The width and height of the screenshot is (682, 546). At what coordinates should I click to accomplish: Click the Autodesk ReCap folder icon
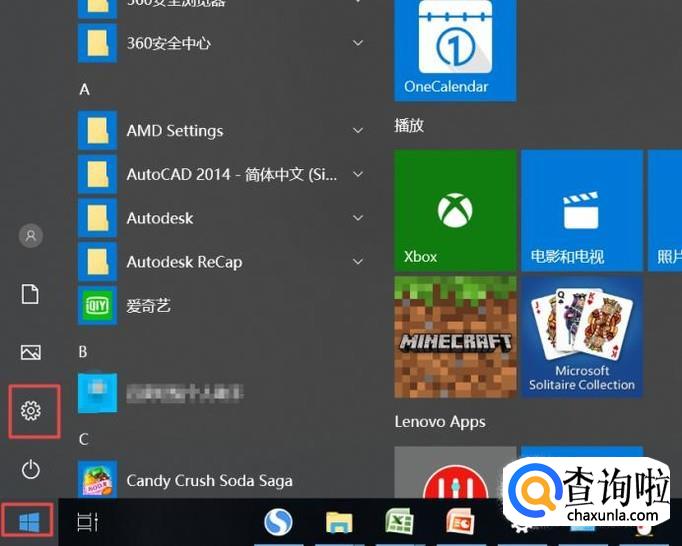(x=97, y=261)
